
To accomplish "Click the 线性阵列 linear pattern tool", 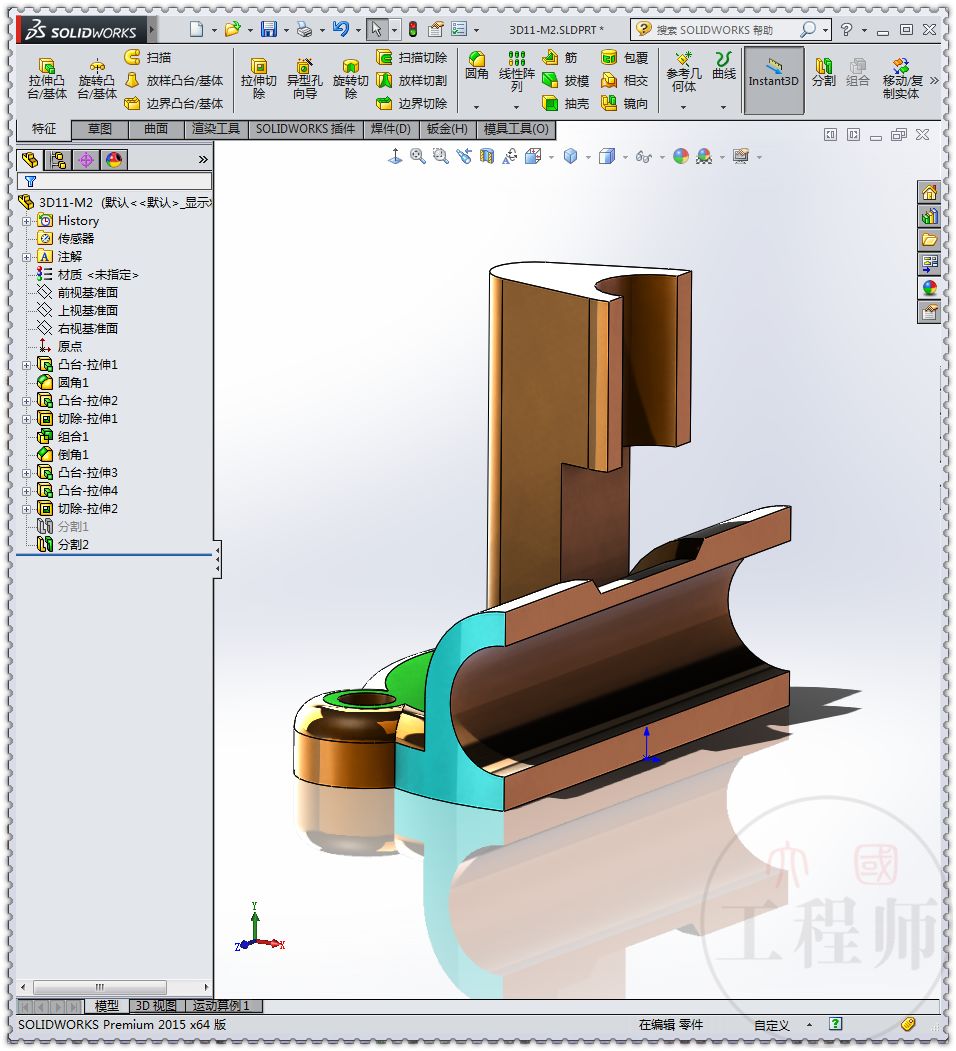I will 516,72.
